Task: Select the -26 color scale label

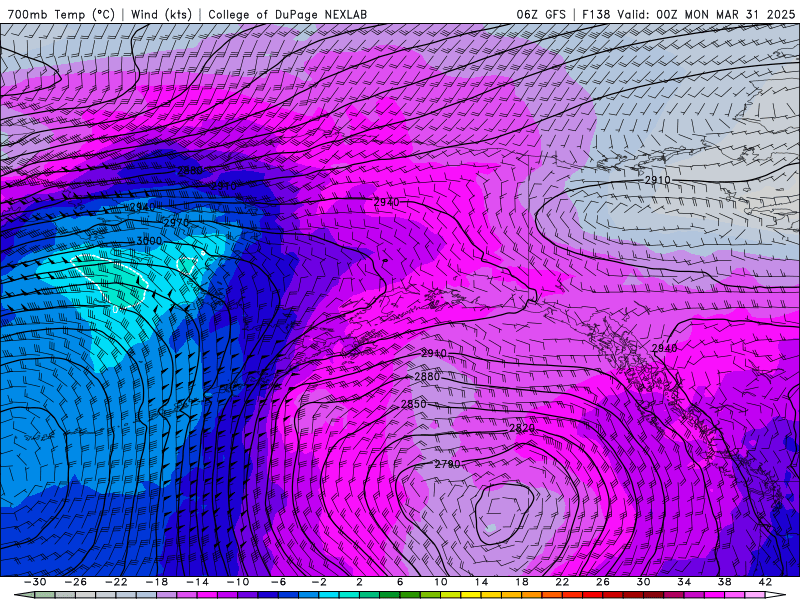Action: pos(76,582)
